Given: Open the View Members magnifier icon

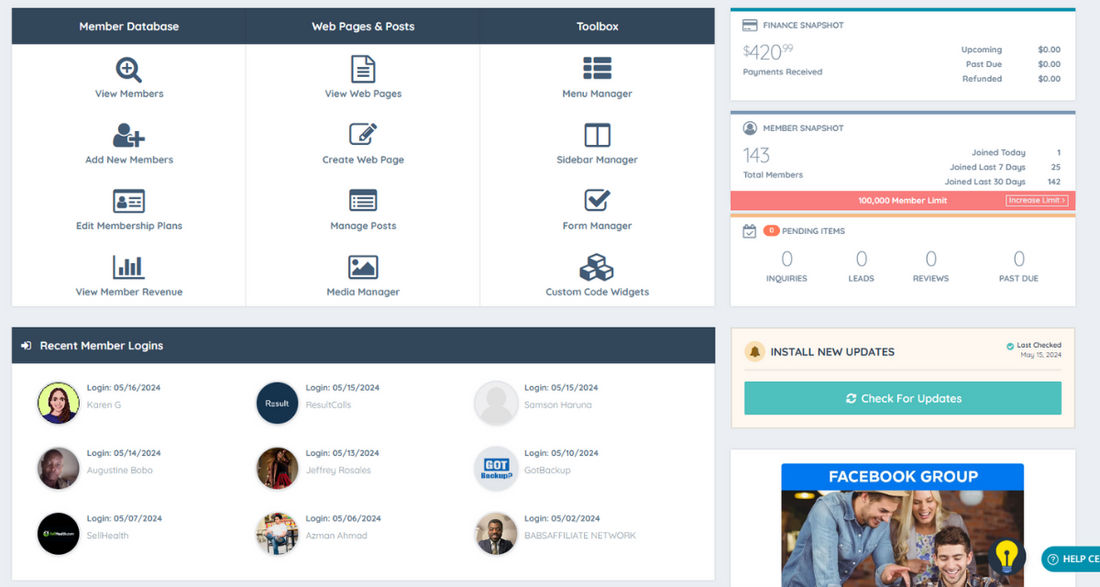Looking at the screenshot, I should [129, 69].
